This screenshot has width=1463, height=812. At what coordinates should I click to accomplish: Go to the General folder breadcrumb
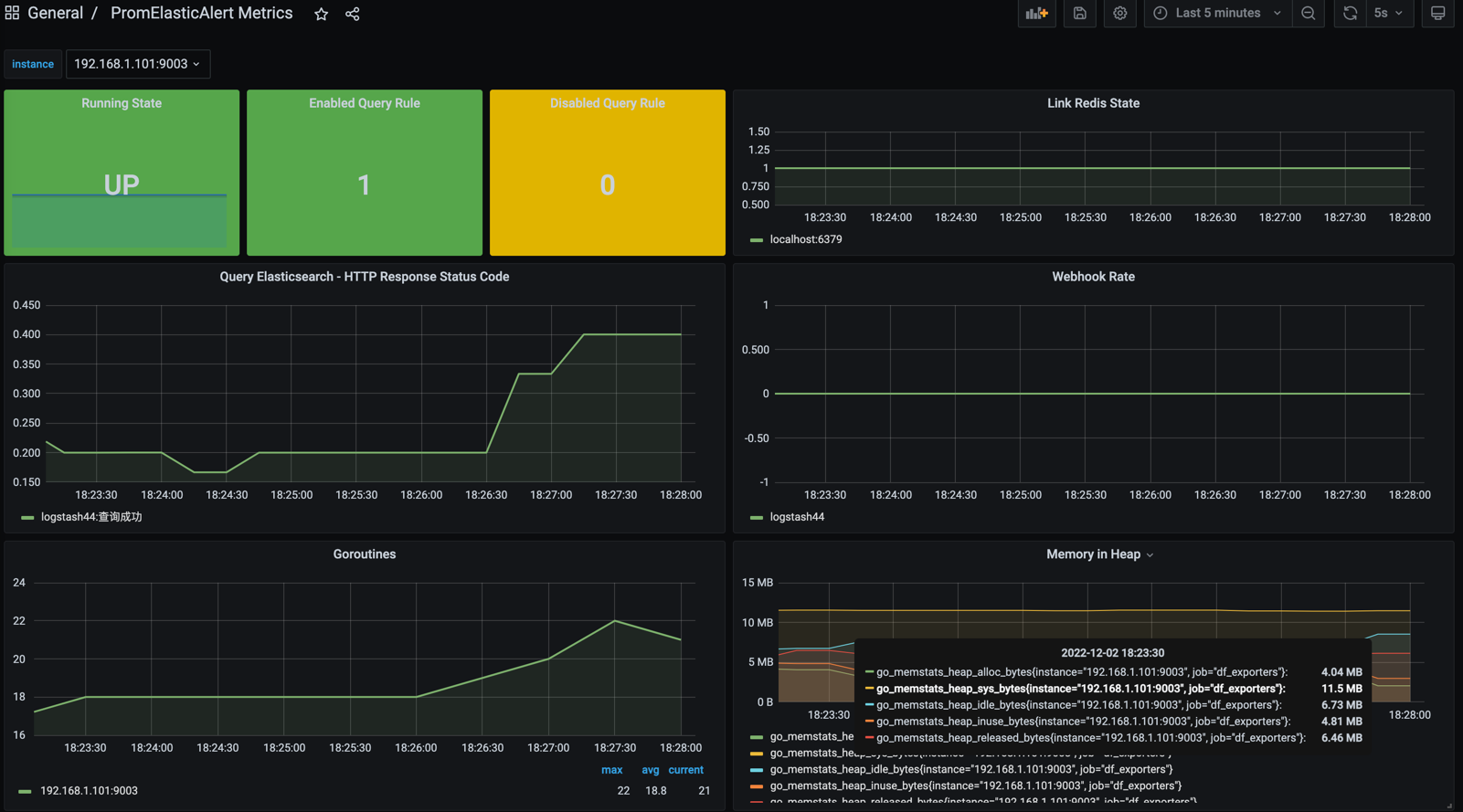pyautogui.click(x=55, y=13)
